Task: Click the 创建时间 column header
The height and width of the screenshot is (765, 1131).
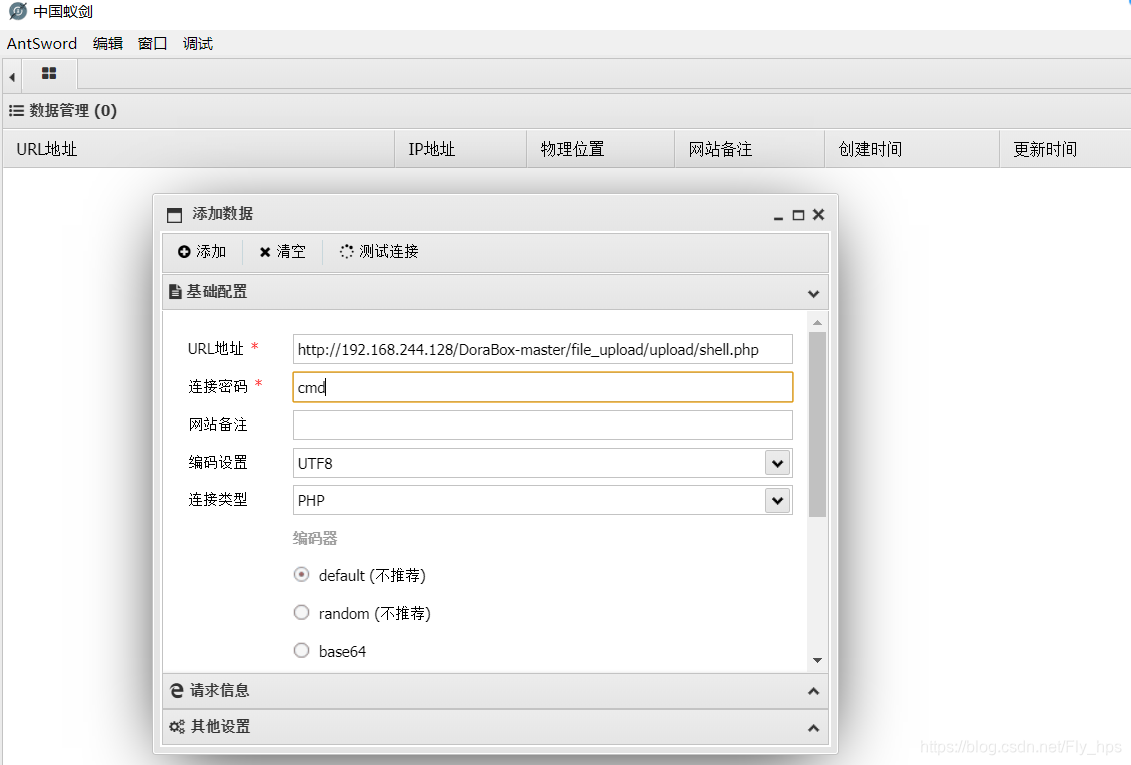Action: [912, 149]
